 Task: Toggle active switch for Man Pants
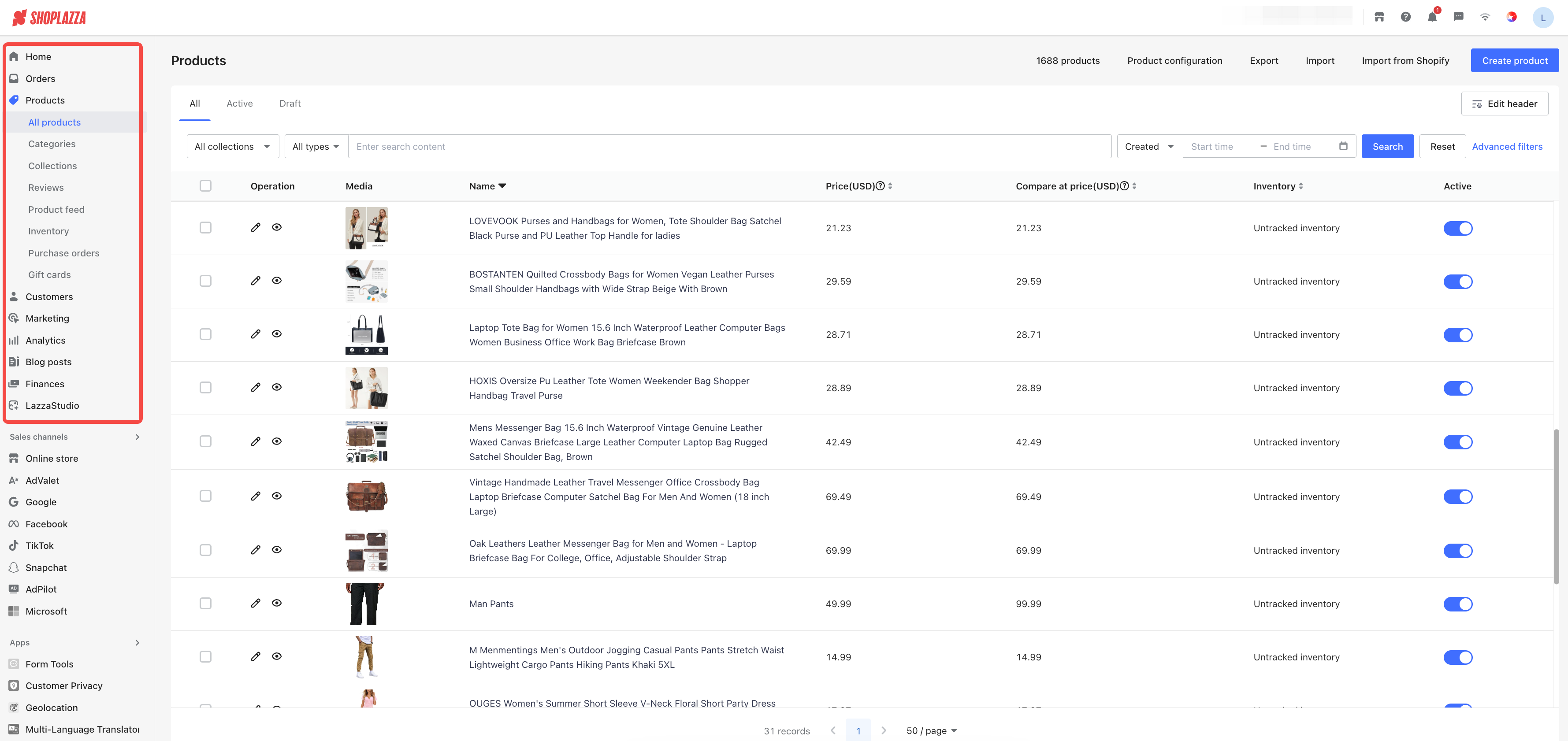[1458, 604]
